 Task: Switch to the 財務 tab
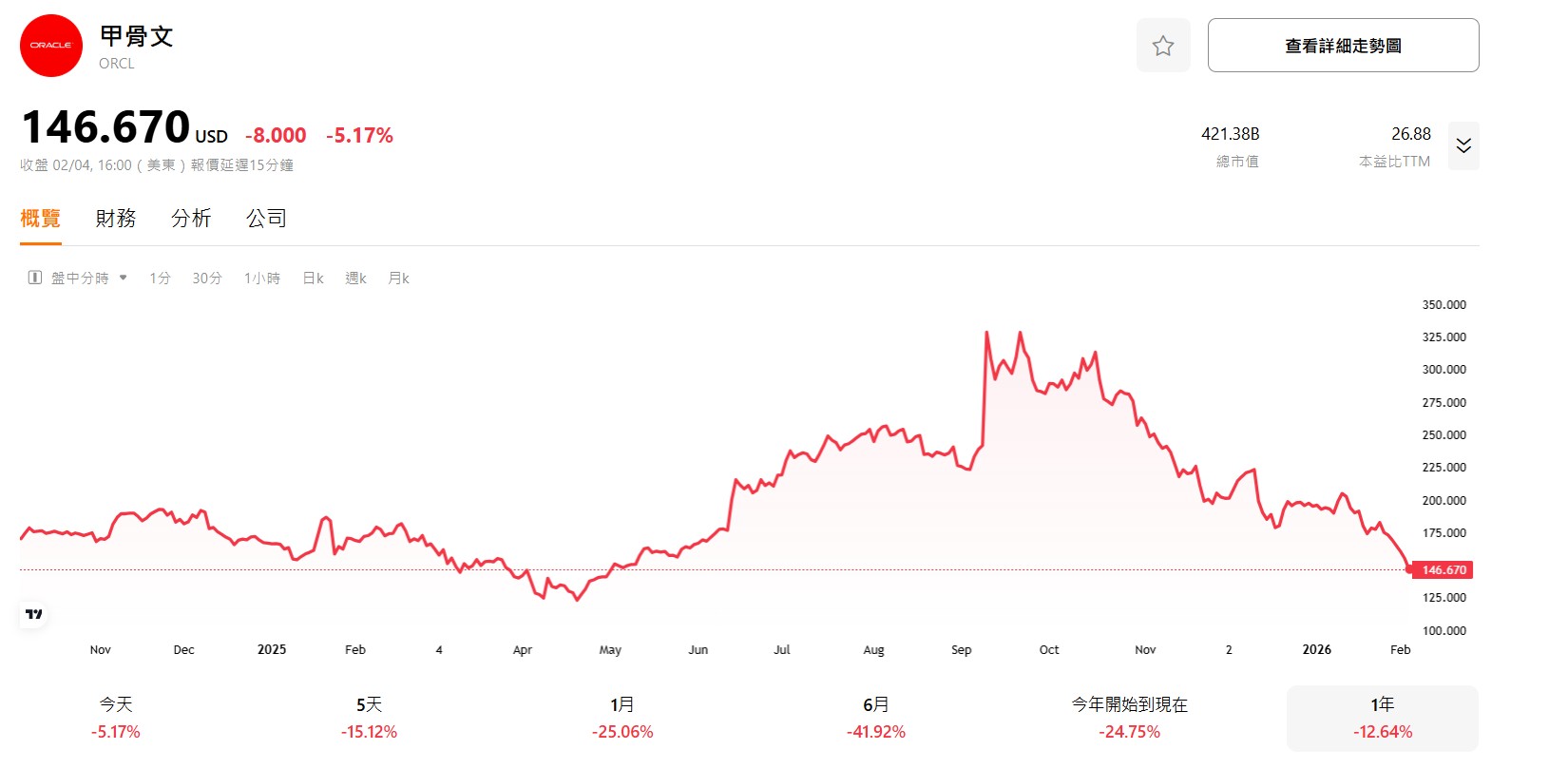116,219
